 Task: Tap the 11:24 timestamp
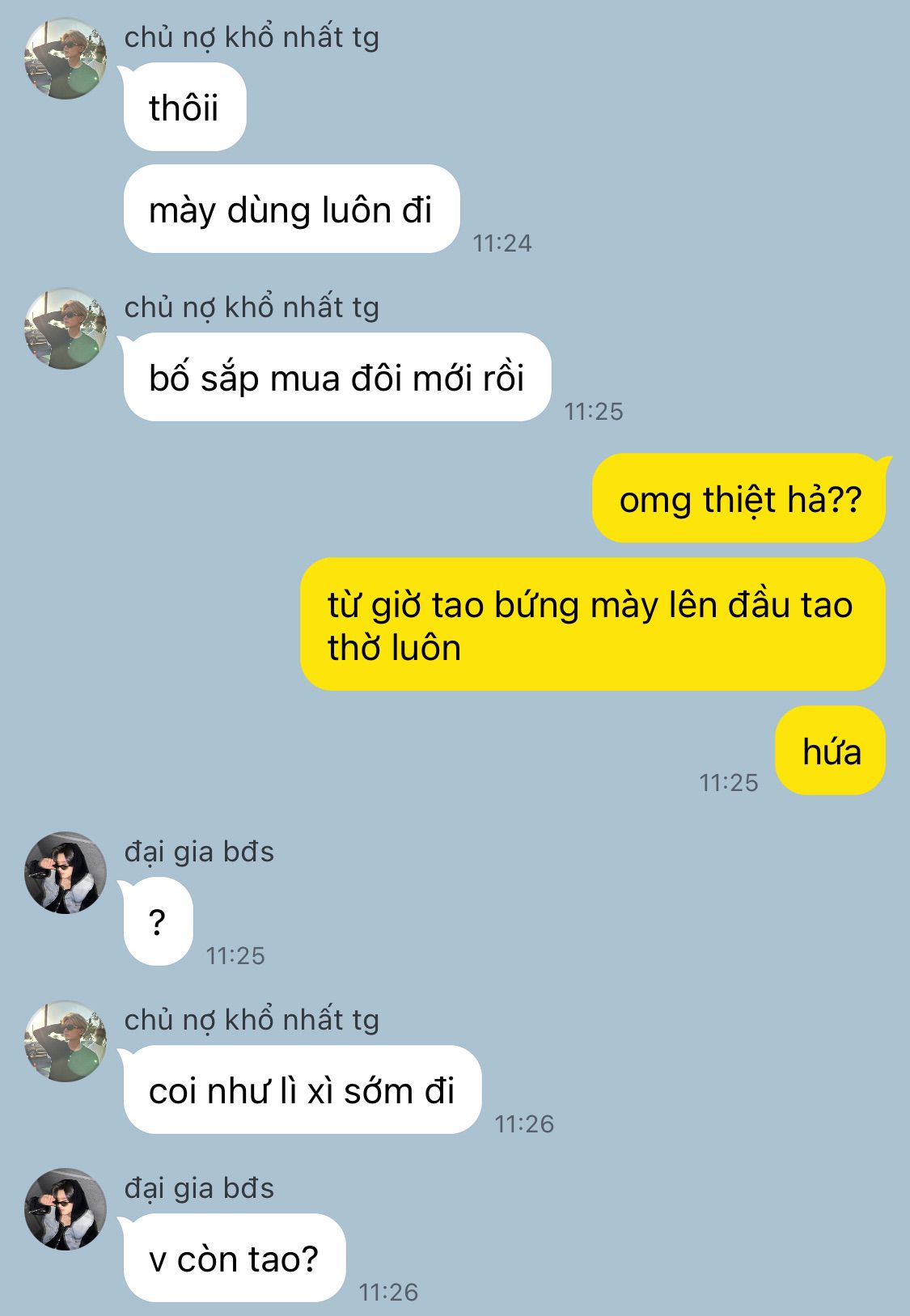[502, 243]
